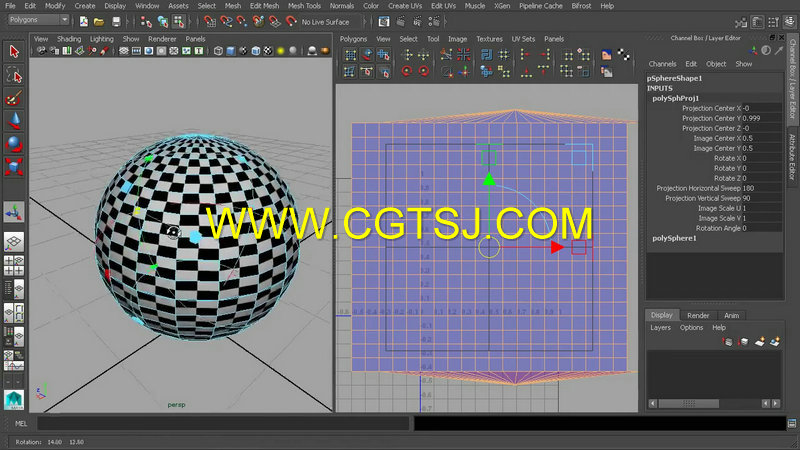Select the arrow Select tool in toolbox

[14, 52]
